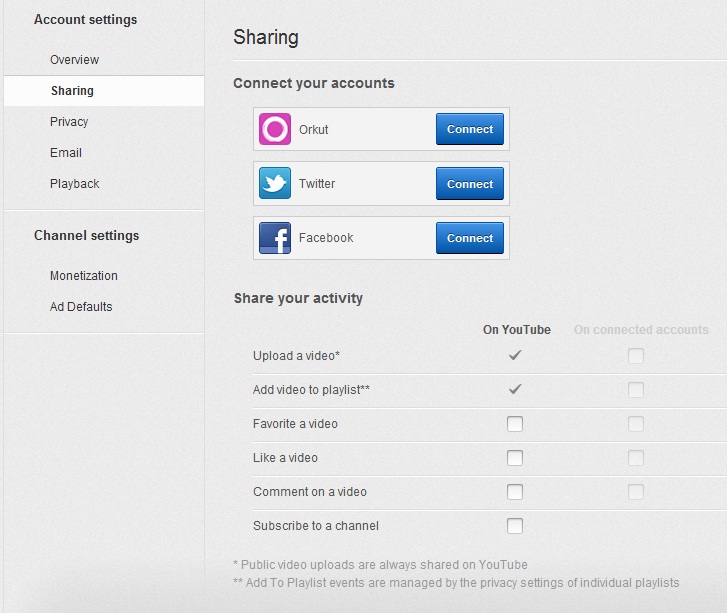Image resolution: width=727 pixels, height=613 pixels.
Task: Open Email settings
Action: [x=66, y=153]
